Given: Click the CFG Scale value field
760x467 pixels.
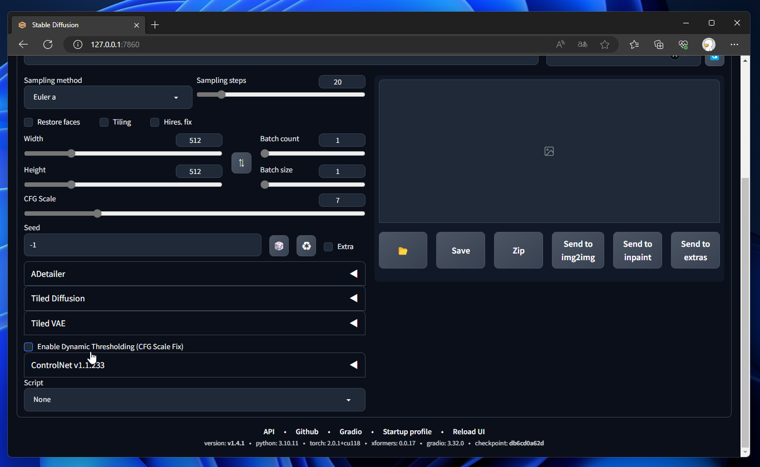Looking at the screenshot, I should (x=342, y=200).
